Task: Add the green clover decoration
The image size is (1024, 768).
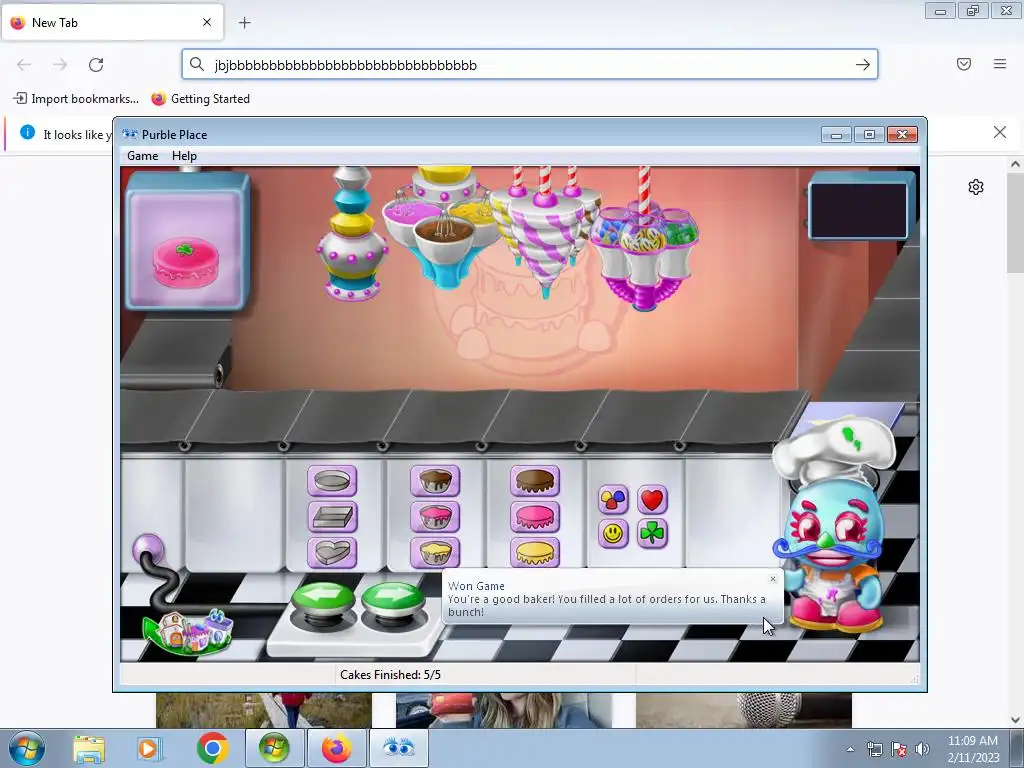Action: pyautogui.click(x=652, y=534)
